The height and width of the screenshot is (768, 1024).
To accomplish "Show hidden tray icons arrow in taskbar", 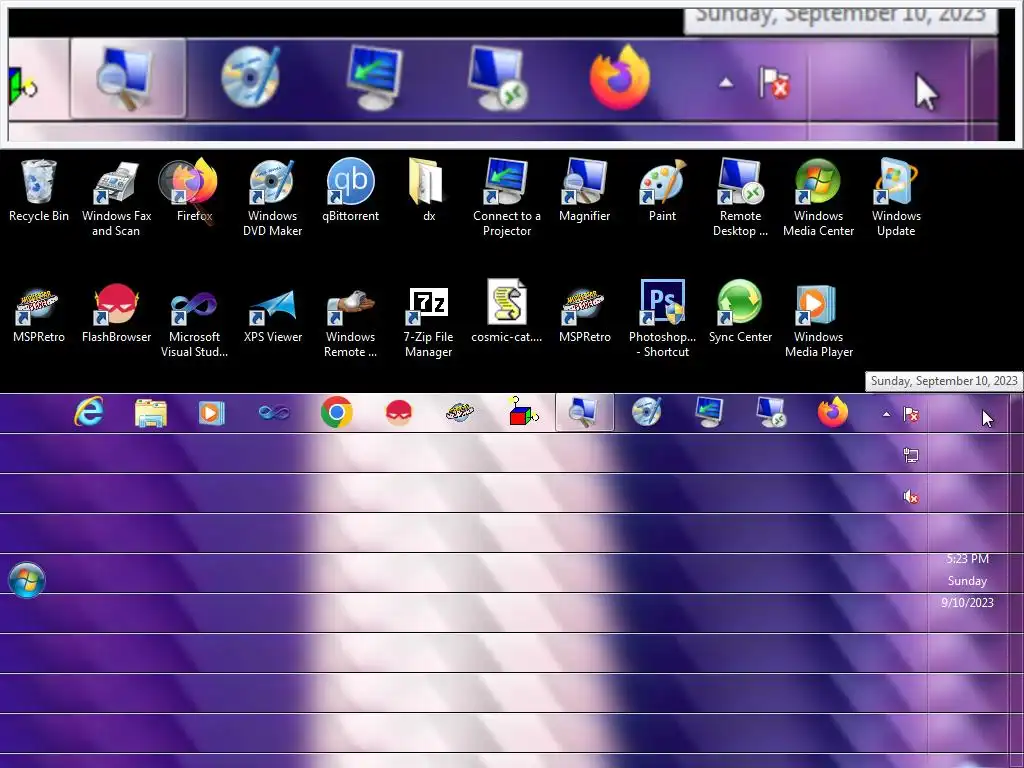I will click(x=886, y=414).
